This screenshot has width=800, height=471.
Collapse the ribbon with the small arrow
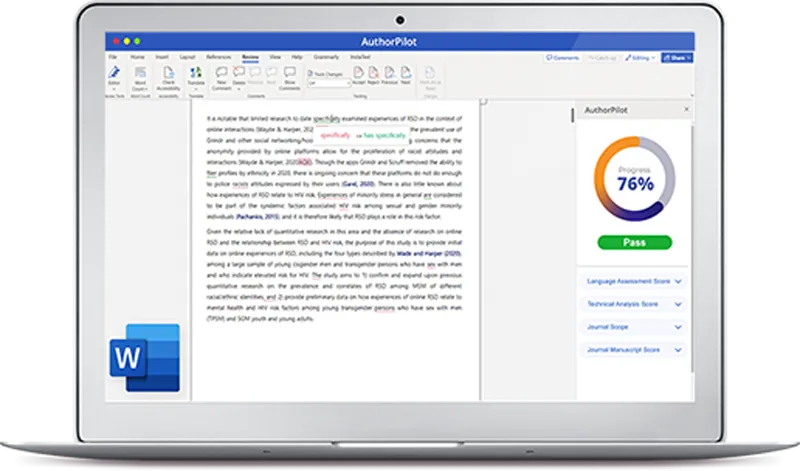[692, 95]
